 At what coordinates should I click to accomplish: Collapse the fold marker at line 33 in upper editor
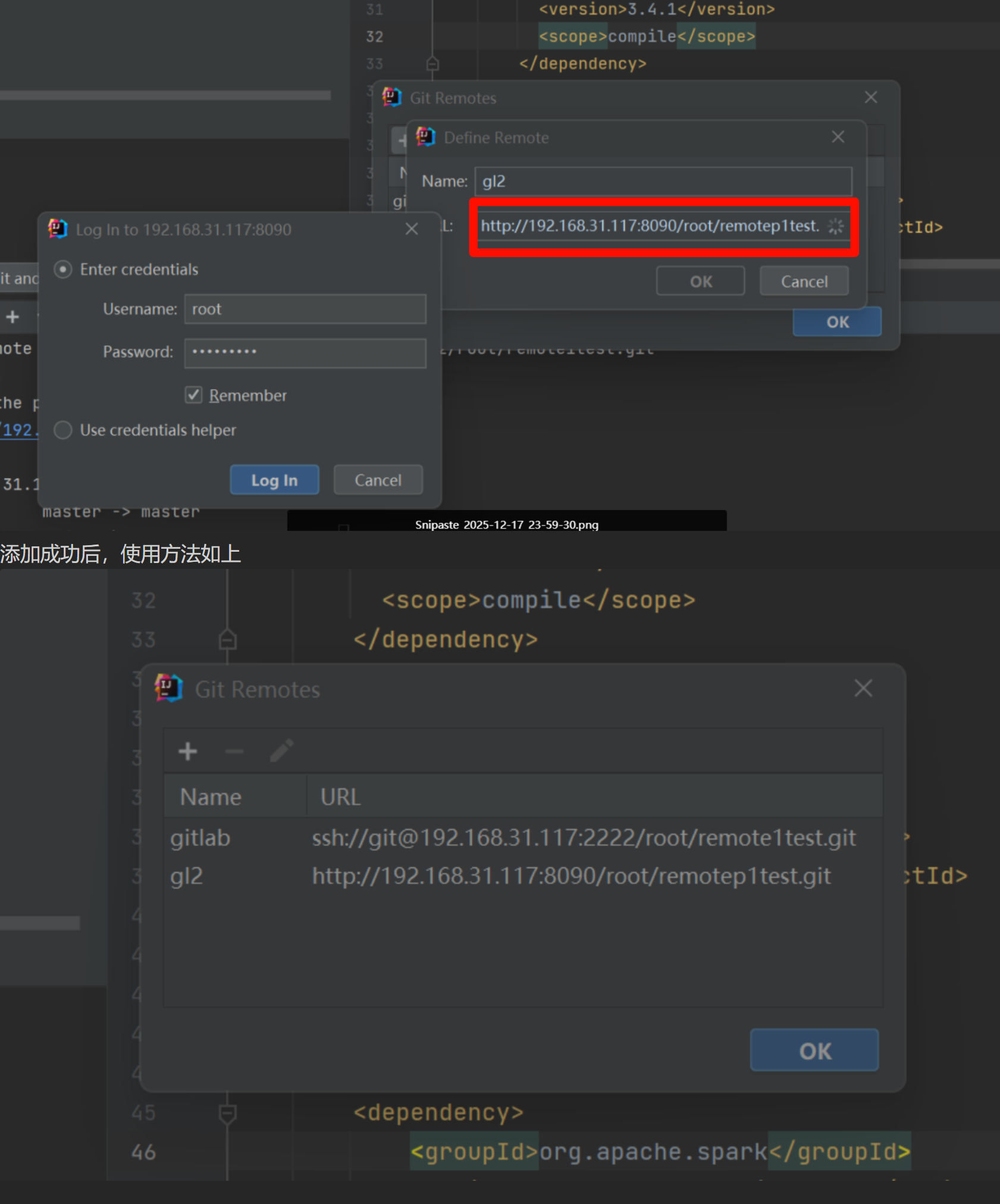tap(432, 63)
